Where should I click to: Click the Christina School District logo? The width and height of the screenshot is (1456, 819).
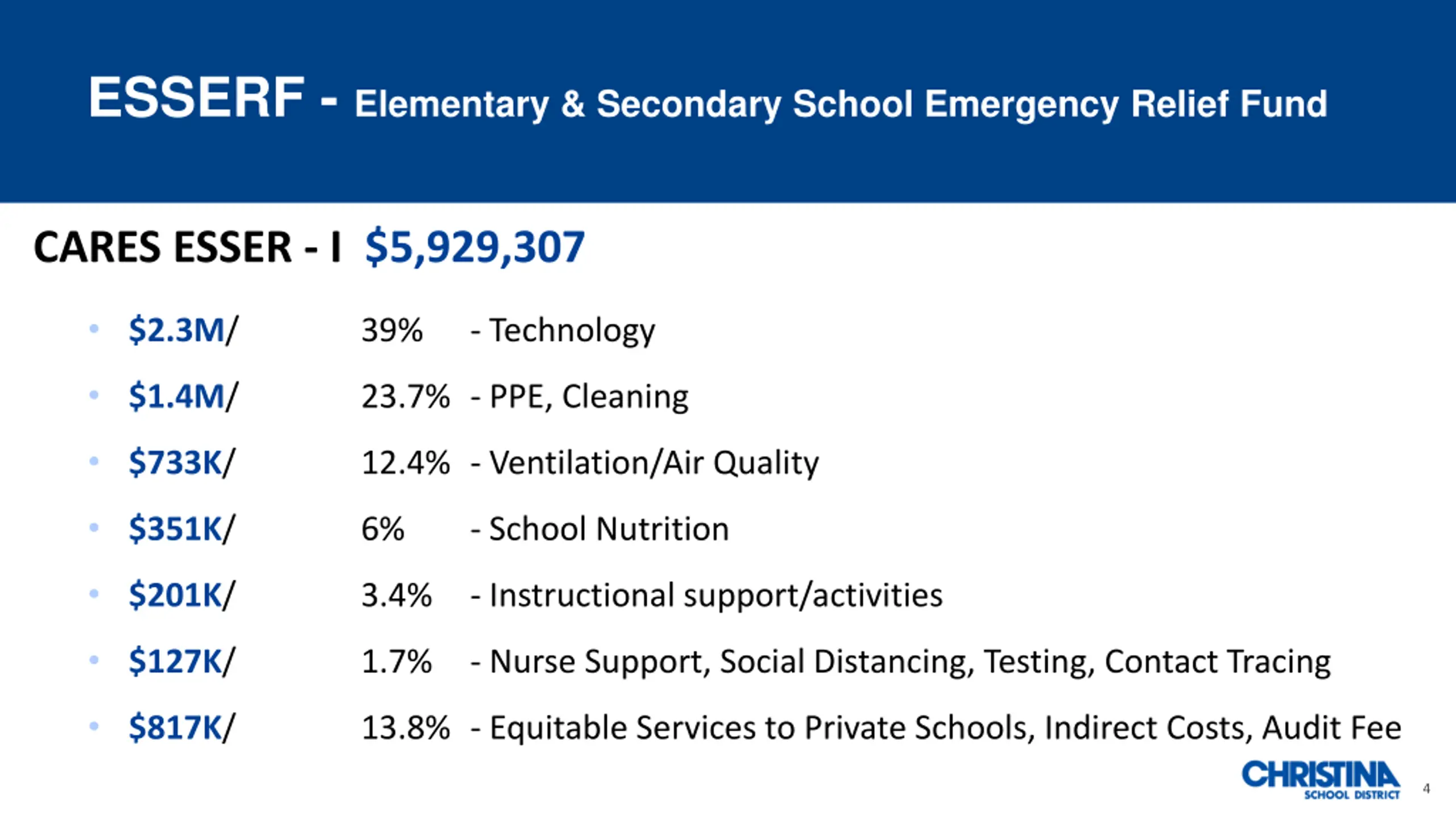click(x=1321, y=780)
